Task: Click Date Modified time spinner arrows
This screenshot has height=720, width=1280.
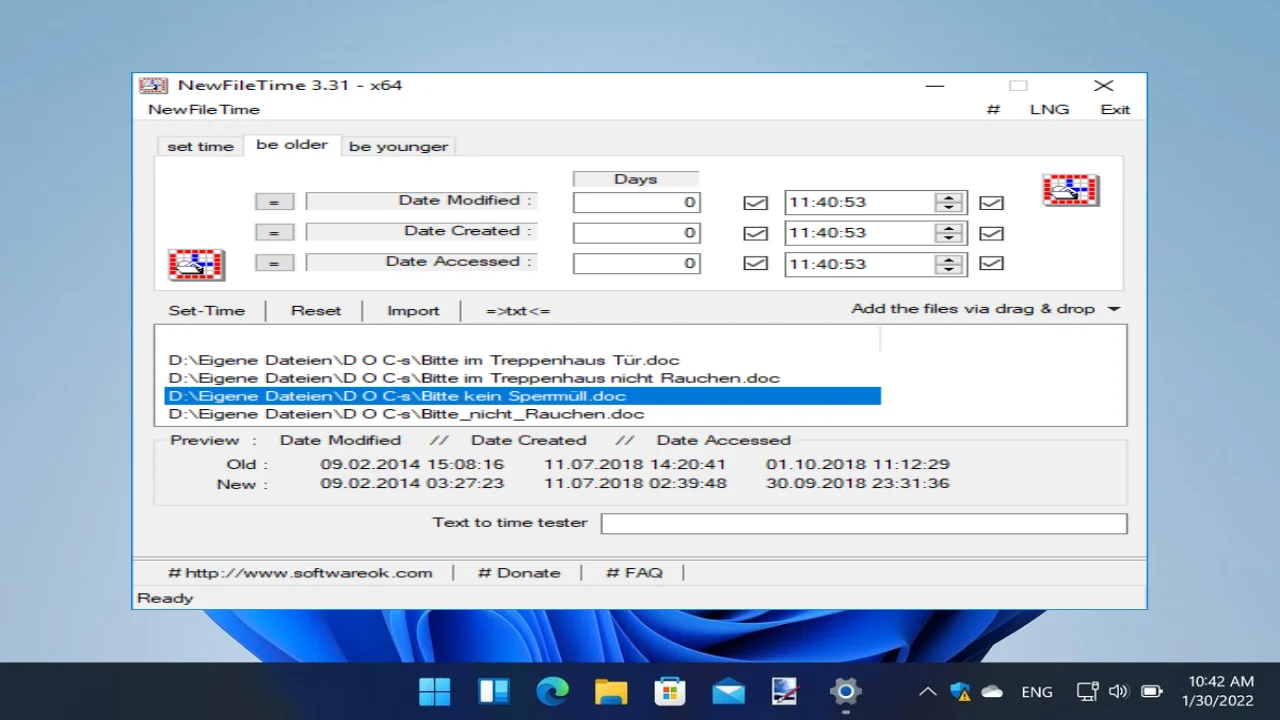Action: [x=948, y=202]
